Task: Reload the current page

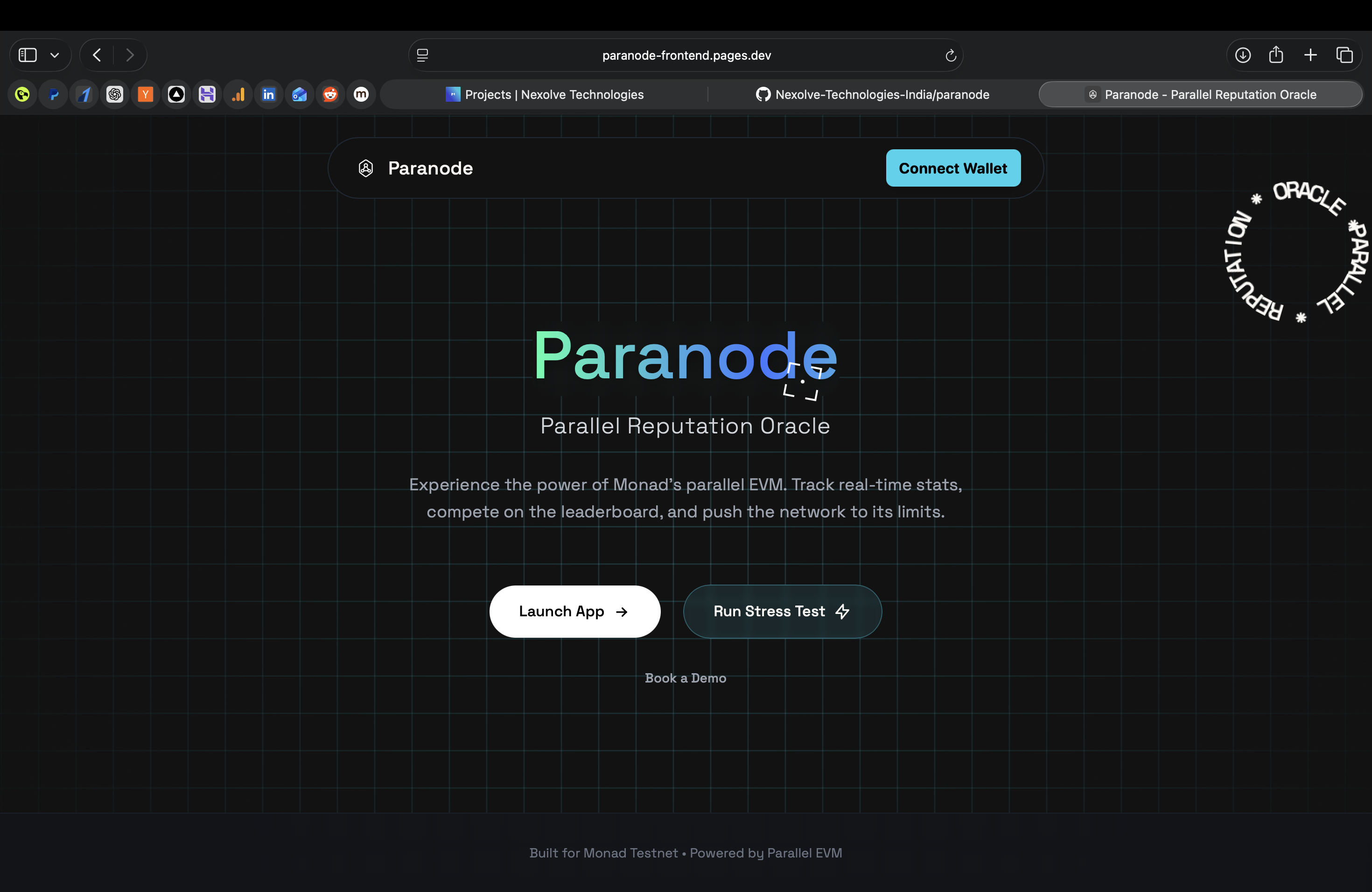Action: [x=951, y=55]
